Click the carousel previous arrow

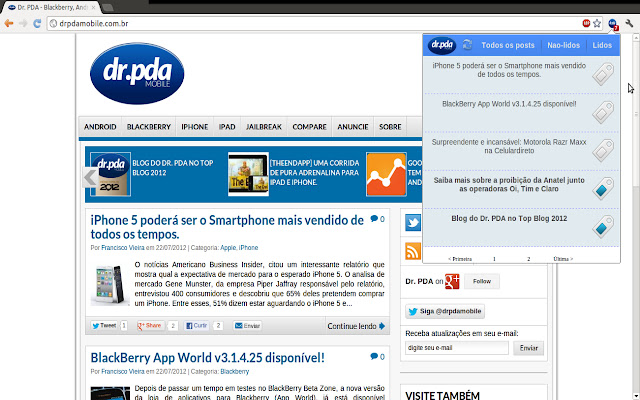(x=90, y=178)
